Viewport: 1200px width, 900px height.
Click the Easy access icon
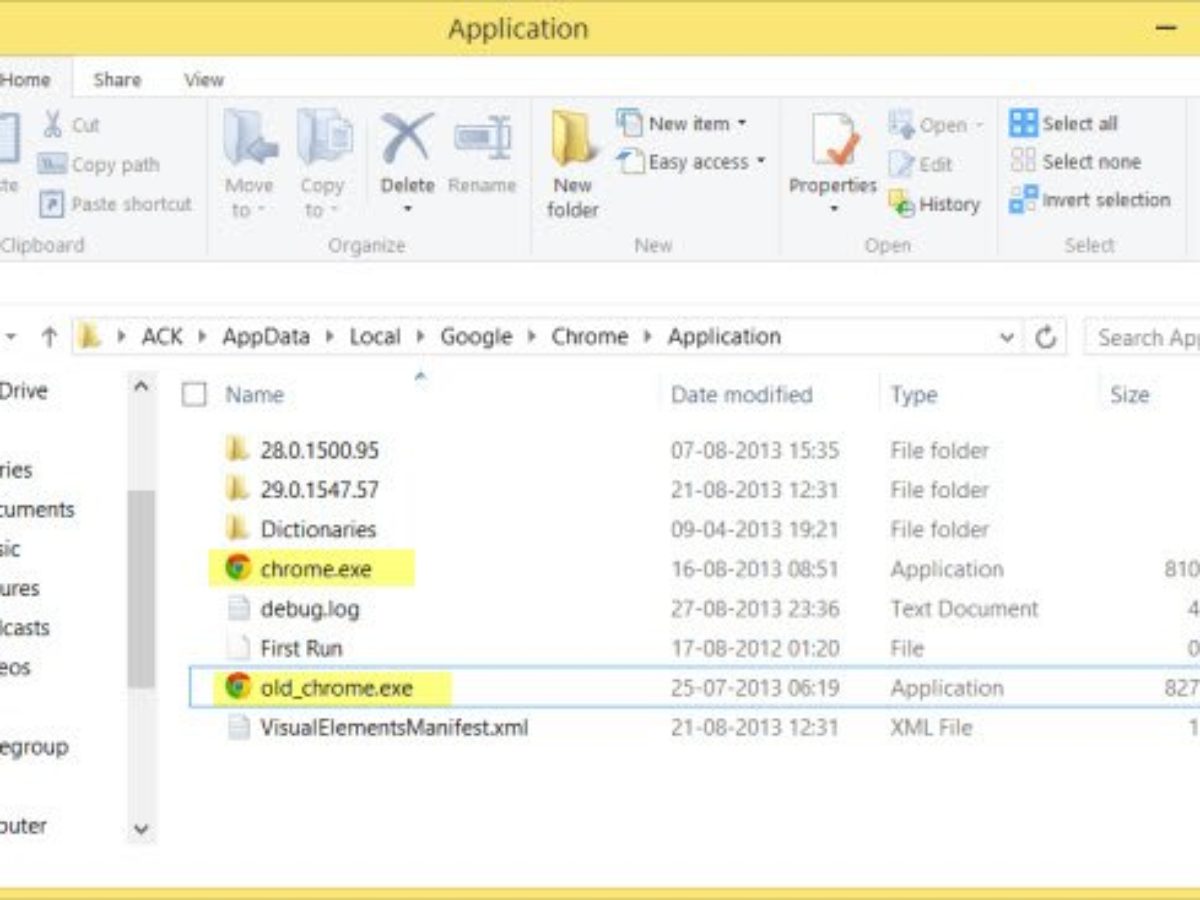(630, 162)
